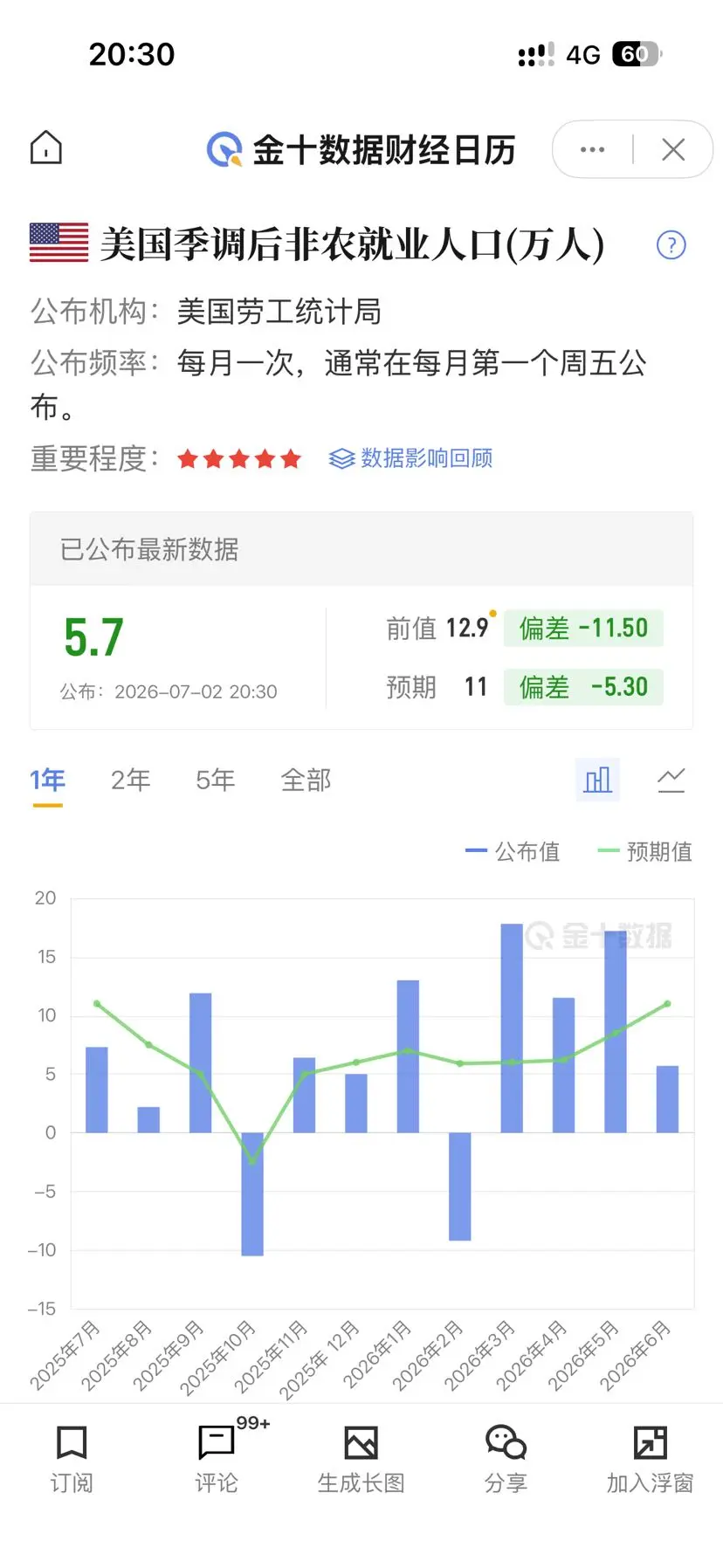This screenshot has height=1568, width=723.
Task: Tap the 金十数据财经日历 title
Action: coord(384,150)
